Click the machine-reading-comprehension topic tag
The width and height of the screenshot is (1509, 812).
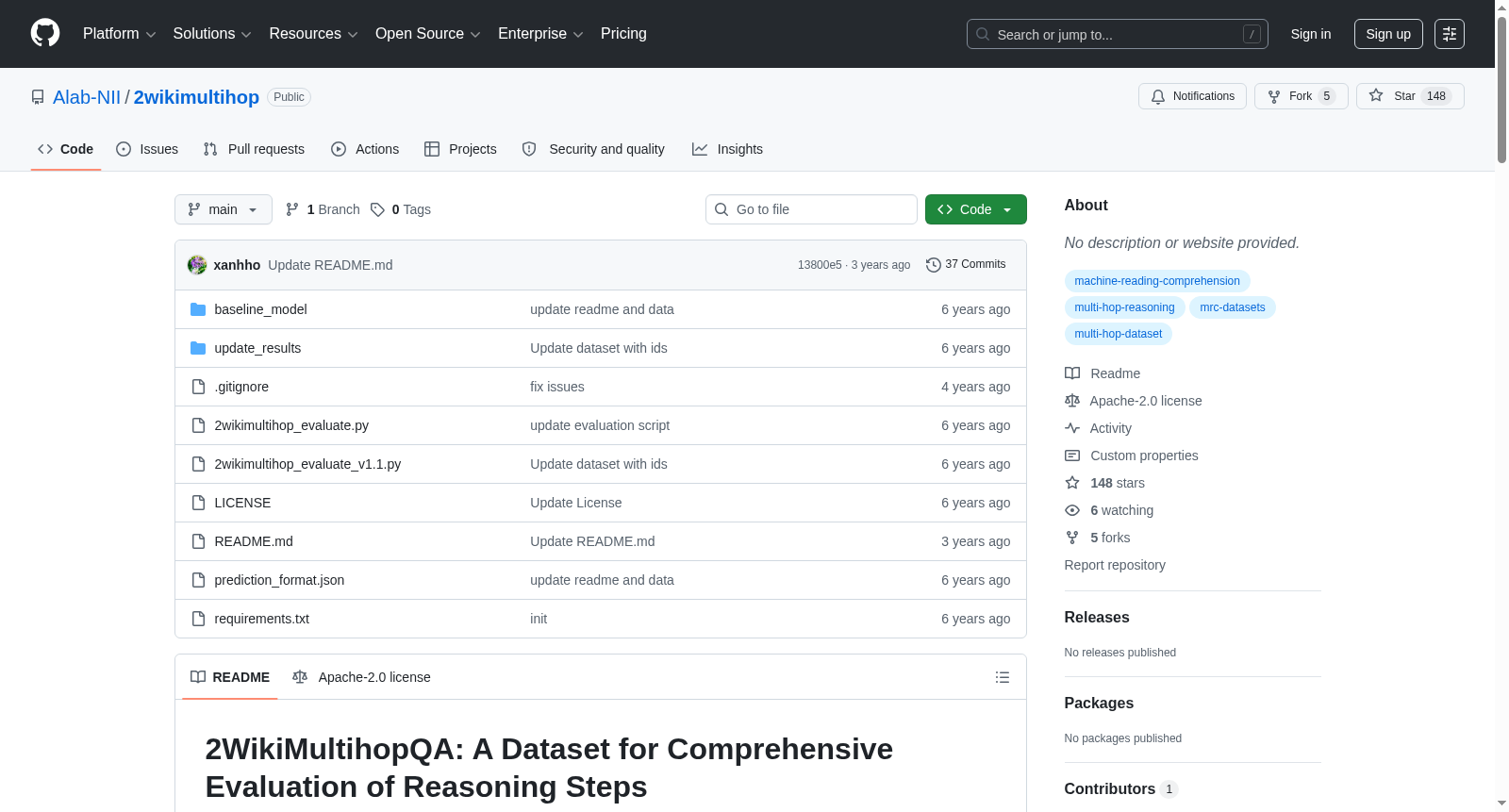click(x=1157, y=281)
